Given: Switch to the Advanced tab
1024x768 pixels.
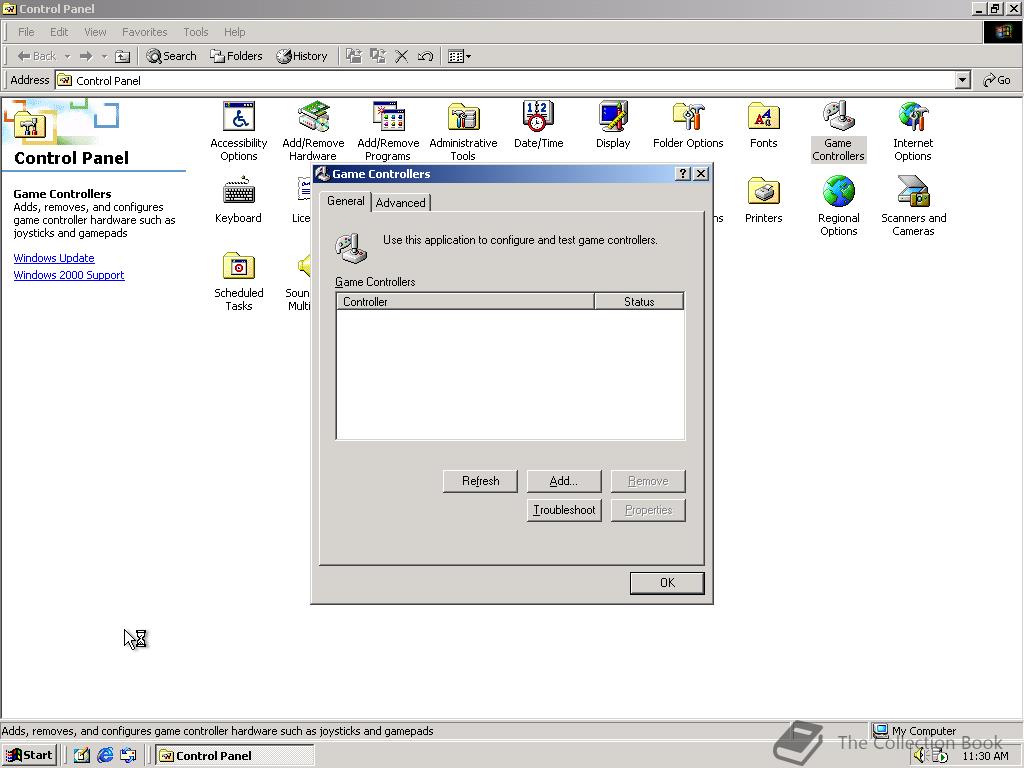Looking at the screenshot, I should click(x=400, y=202).
